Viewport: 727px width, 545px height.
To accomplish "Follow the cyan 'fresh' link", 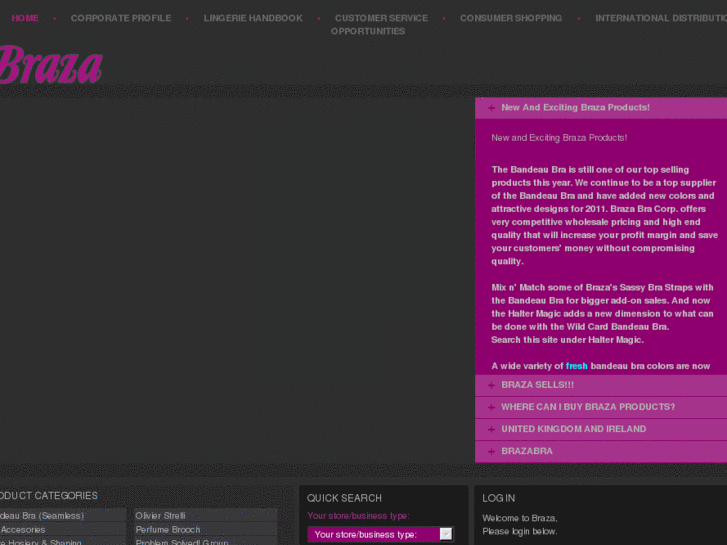I will pyautogui.click(x=576, y=366).
